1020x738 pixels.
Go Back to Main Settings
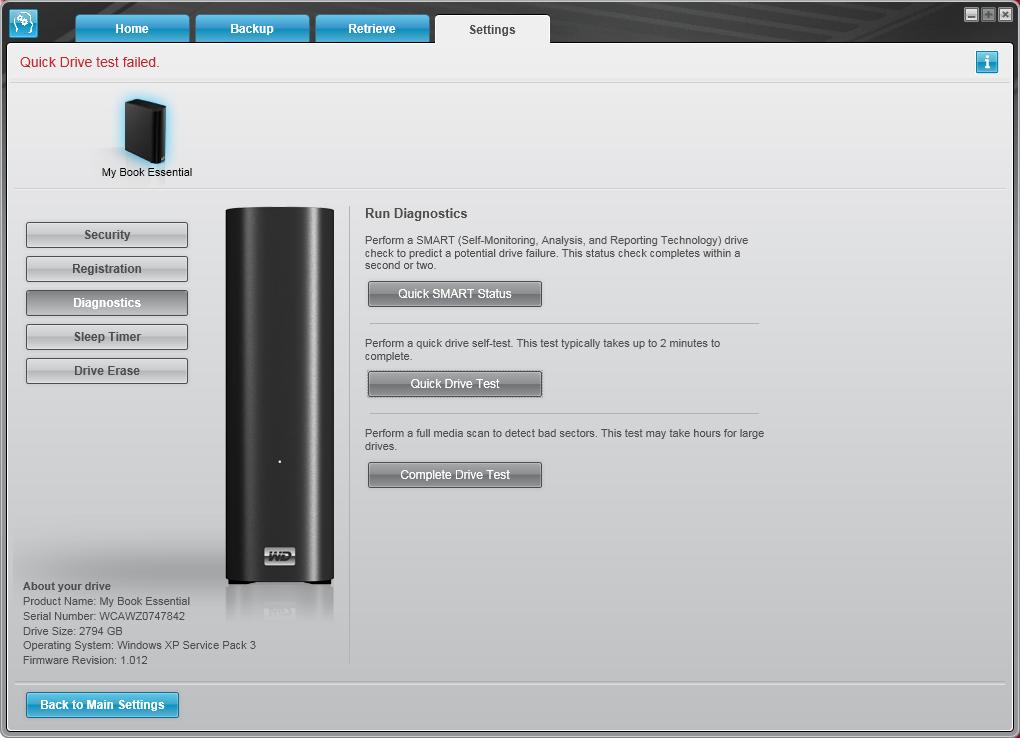coord(102,704)
